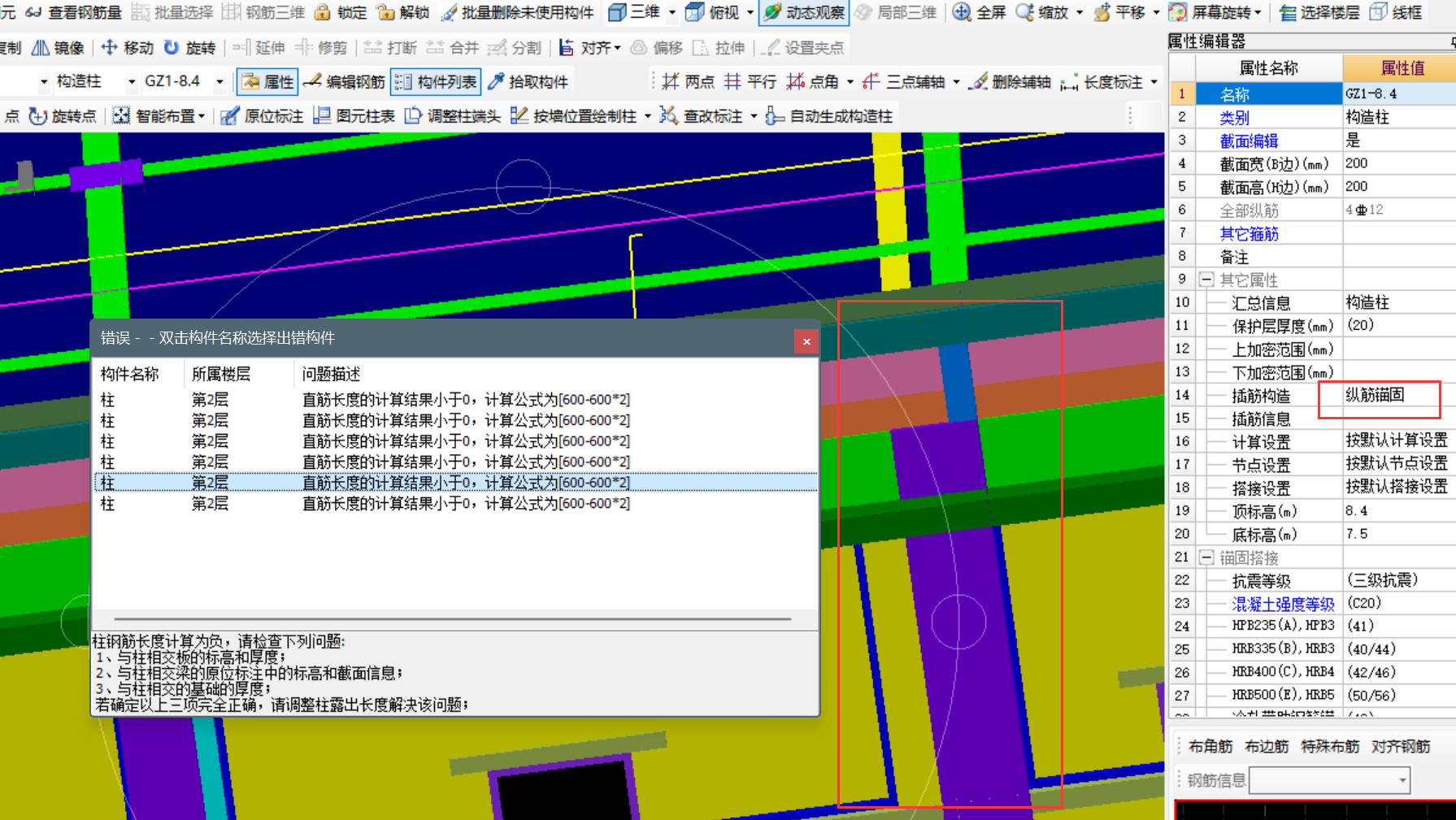Open the 缩放 dropdown arrow

[x=1080, y=12]
